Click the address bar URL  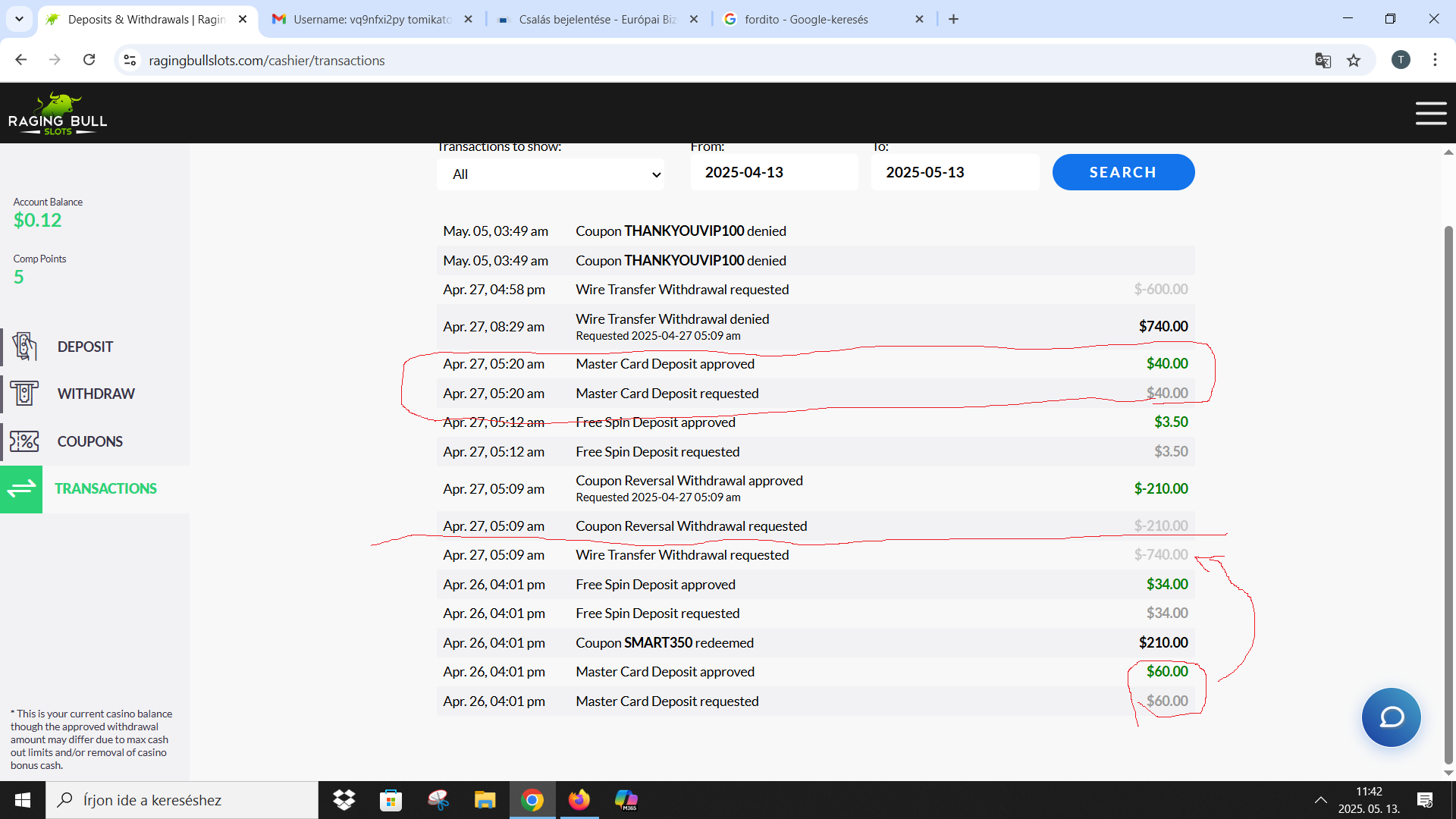267,60
